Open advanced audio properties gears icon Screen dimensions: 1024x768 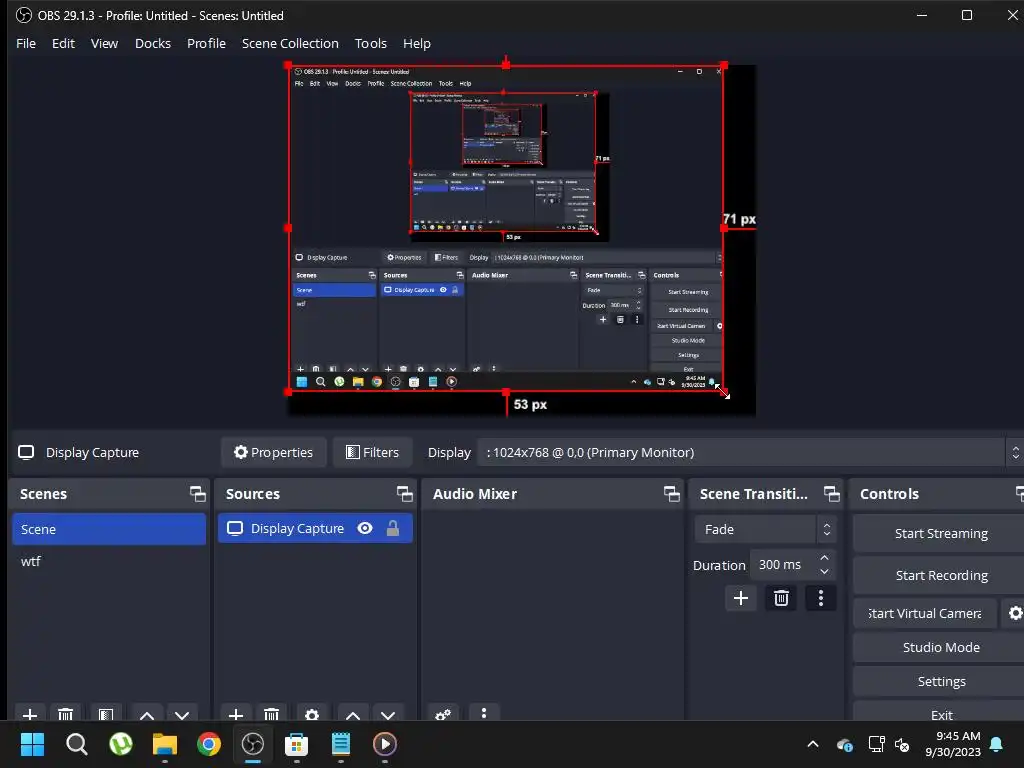point(443,714)
